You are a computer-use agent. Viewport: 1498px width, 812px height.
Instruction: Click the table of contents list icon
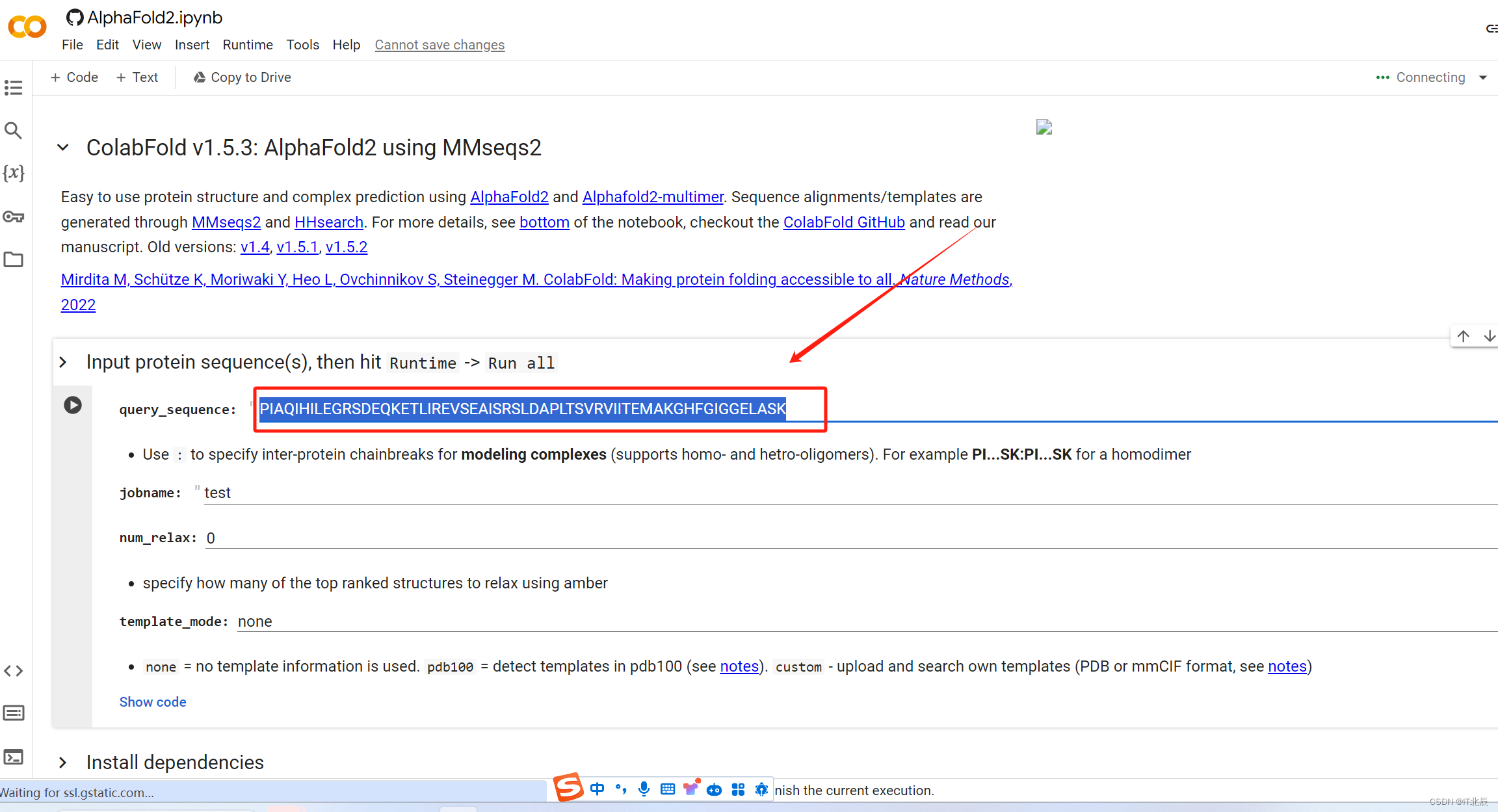click(14, 88)
